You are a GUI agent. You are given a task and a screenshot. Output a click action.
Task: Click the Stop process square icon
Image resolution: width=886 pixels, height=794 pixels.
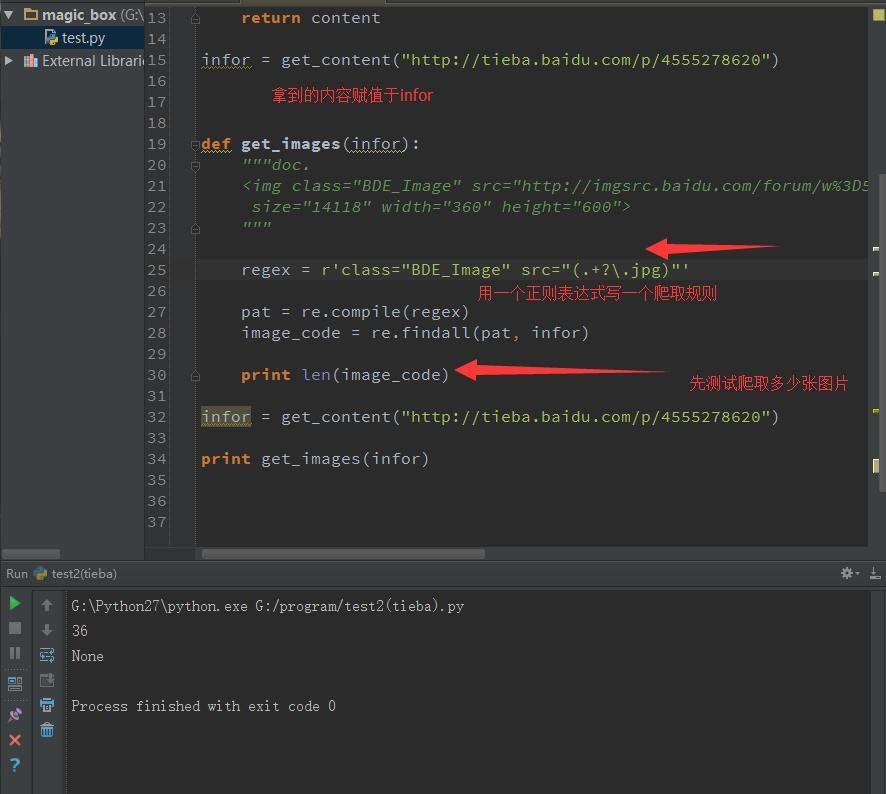click(15, 628)
